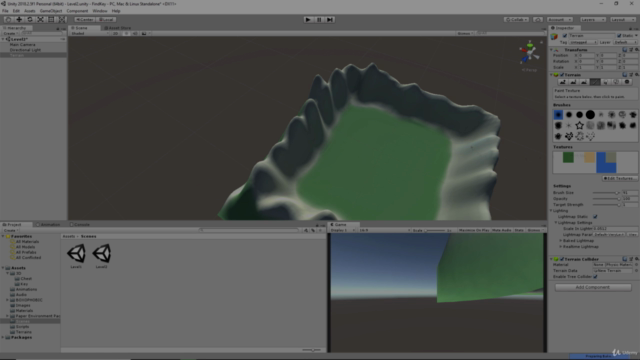Open the Tag dropdown
Screen dimensions: 640x360
coord(583,42)
